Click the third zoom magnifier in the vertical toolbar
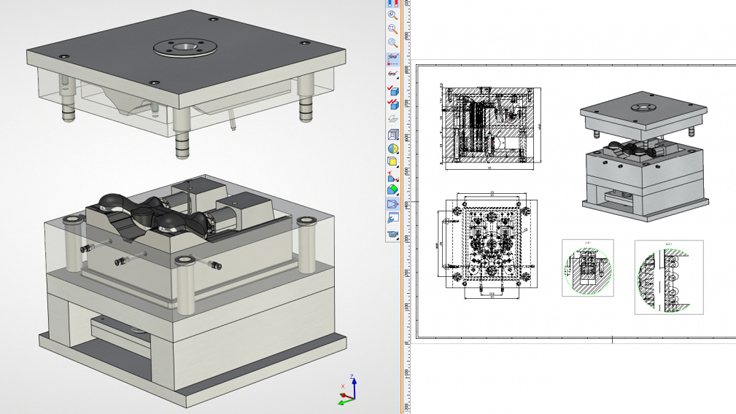 pyautogui.click(x=393, y=43)
